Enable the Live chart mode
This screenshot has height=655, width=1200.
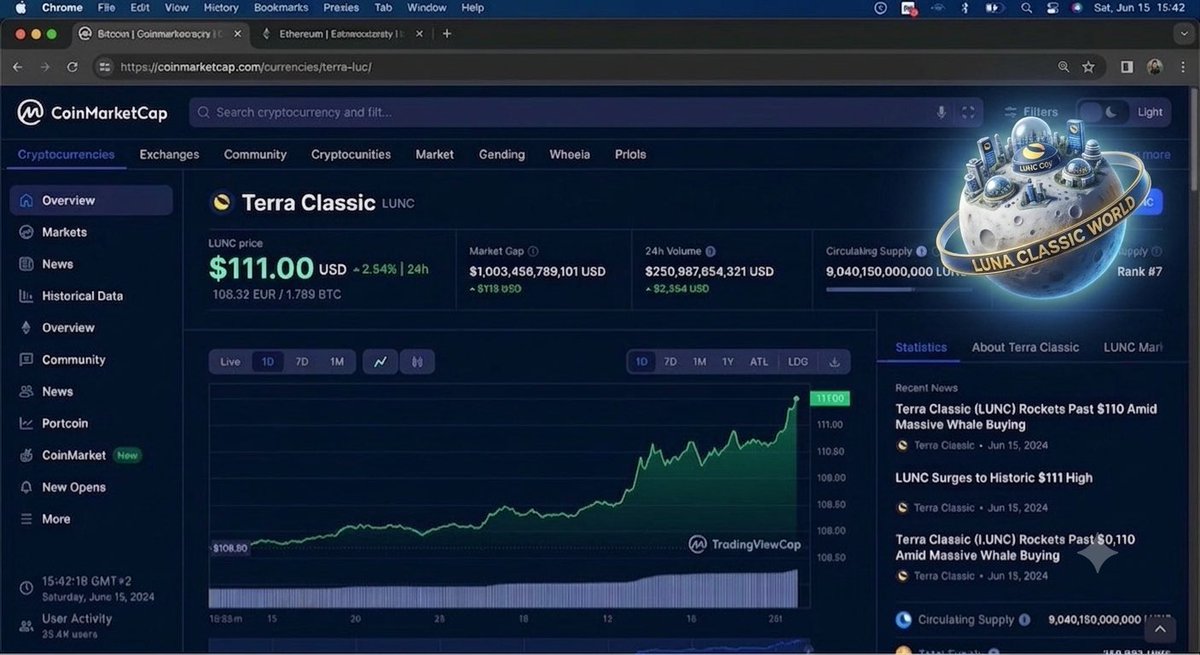(x=230, y=361)
